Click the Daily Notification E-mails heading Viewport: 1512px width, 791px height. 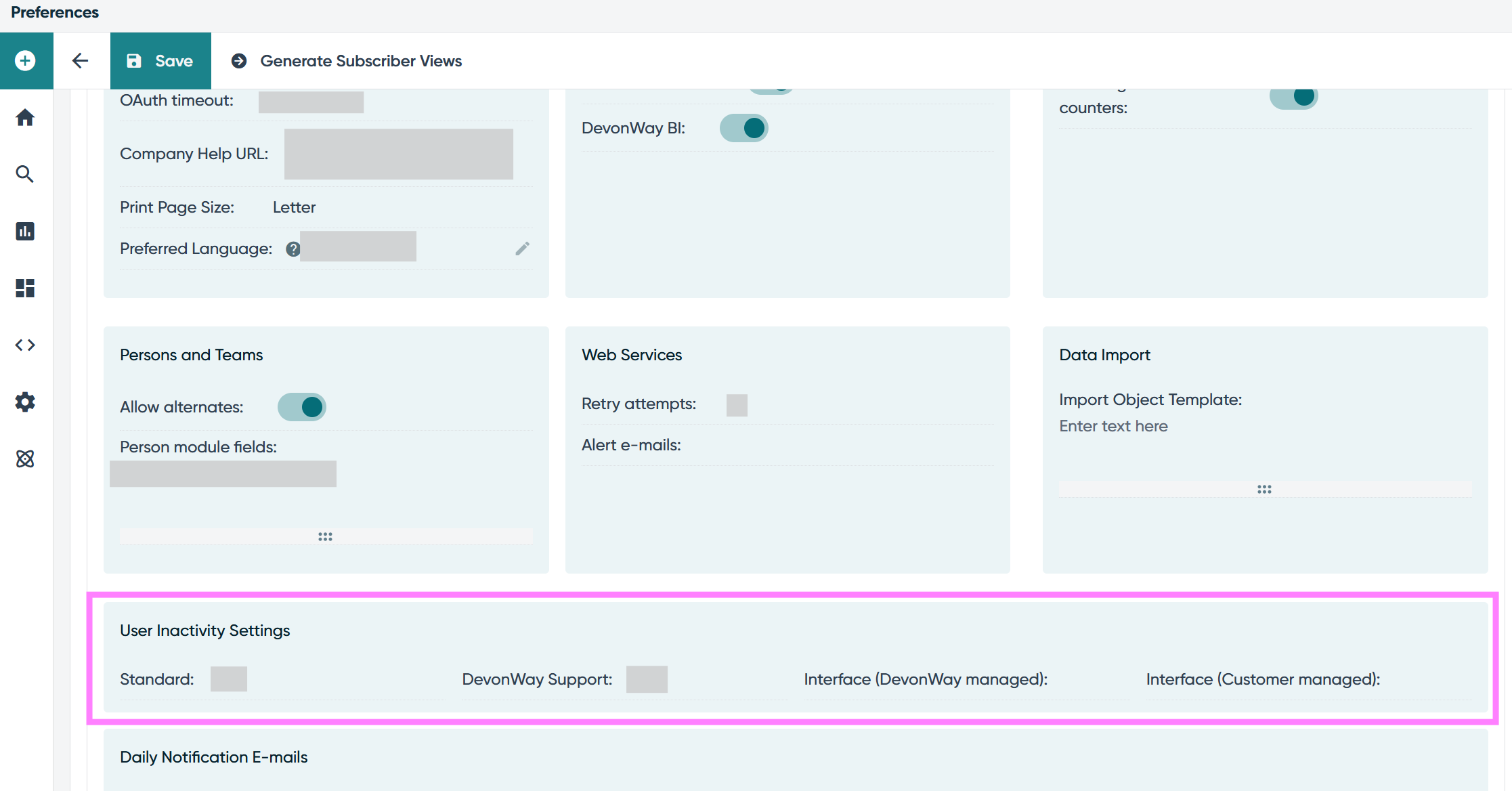214,757
